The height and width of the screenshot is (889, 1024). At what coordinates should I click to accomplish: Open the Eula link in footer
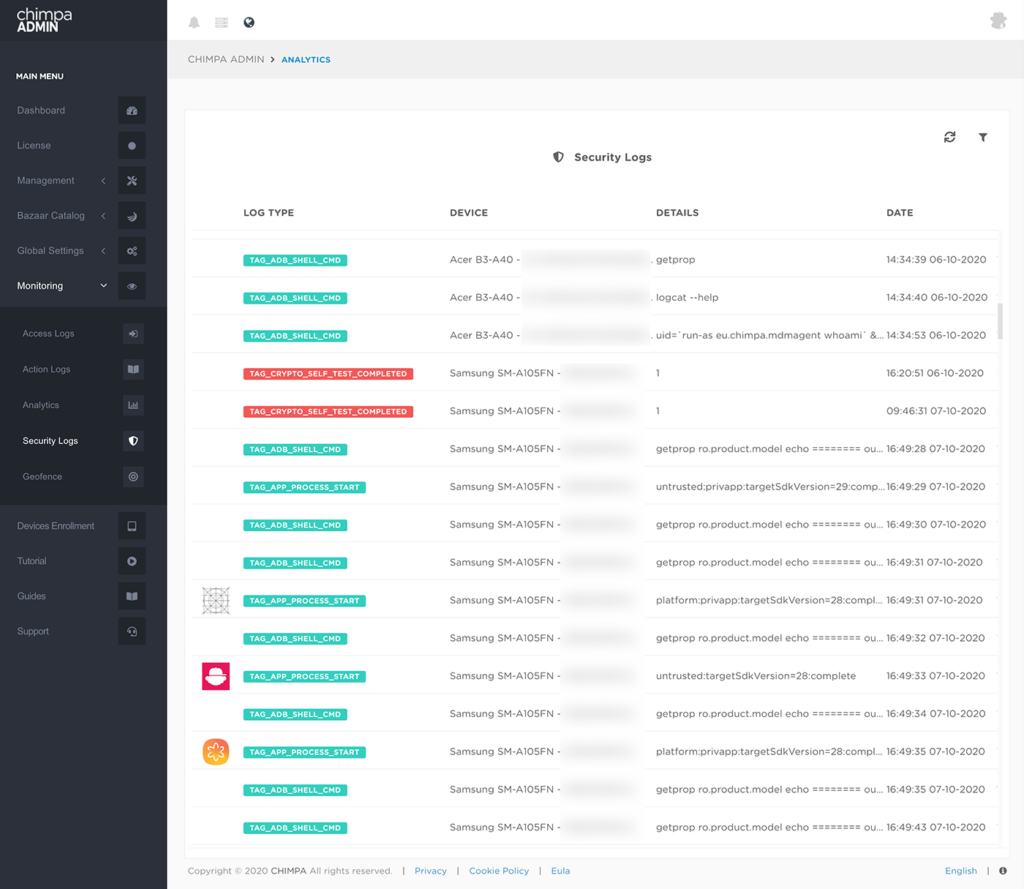(x=560, y=871)
